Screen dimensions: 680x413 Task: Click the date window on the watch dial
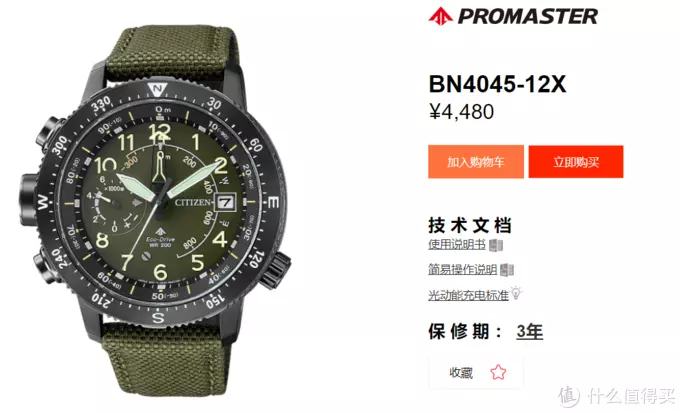coord(226,203)
